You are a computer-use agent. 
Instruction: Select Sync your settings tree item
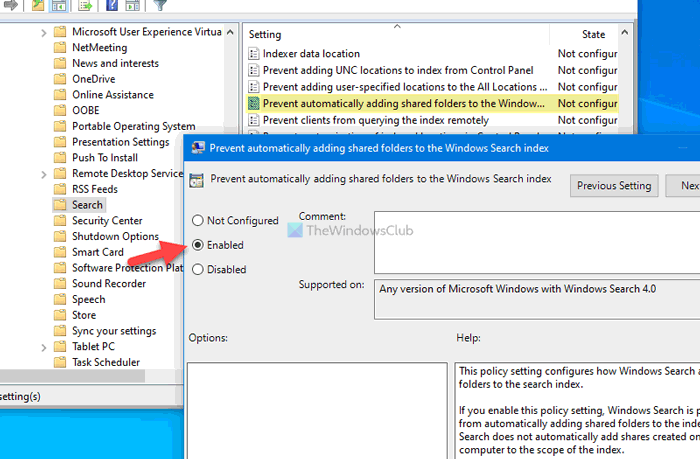(x=114, y=331)
